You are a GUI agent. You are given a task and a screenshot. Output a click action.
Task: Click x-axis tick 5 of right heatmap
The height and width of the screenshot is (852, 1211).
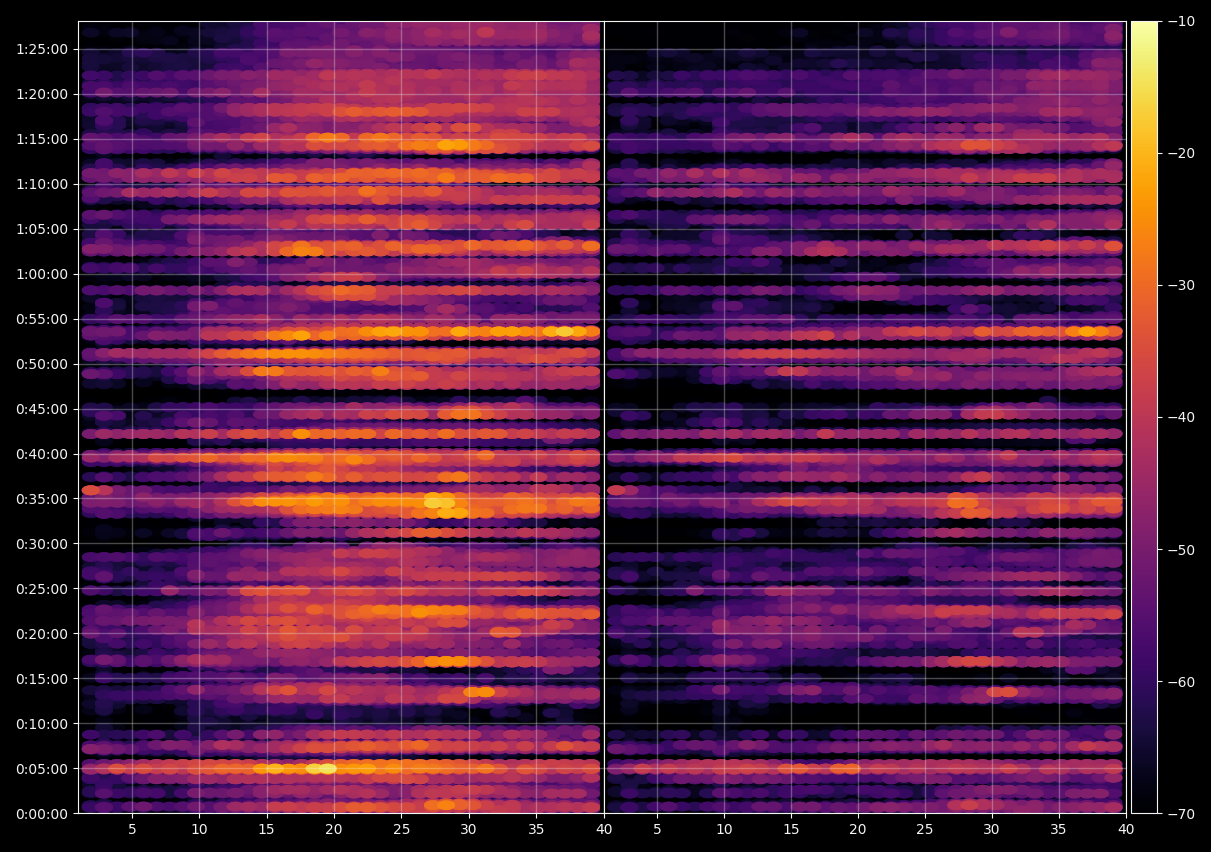tap(657, 830)
